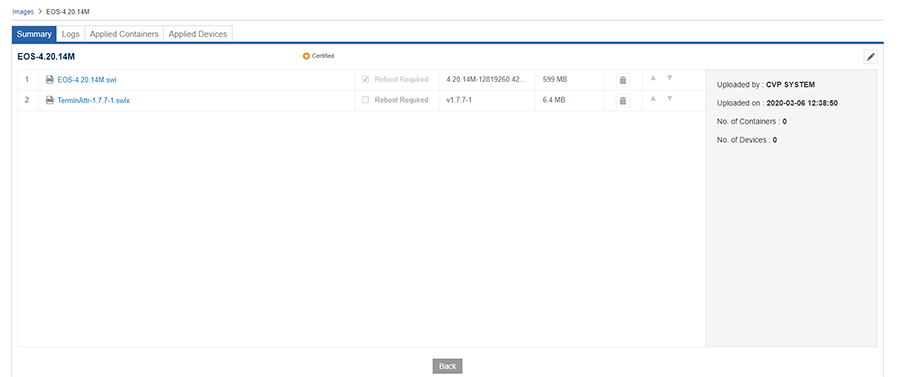Delete EOS-4.20.14M.swi using trash icon
The width and height of the screenshot is (900, 377).
click(623, 80)
